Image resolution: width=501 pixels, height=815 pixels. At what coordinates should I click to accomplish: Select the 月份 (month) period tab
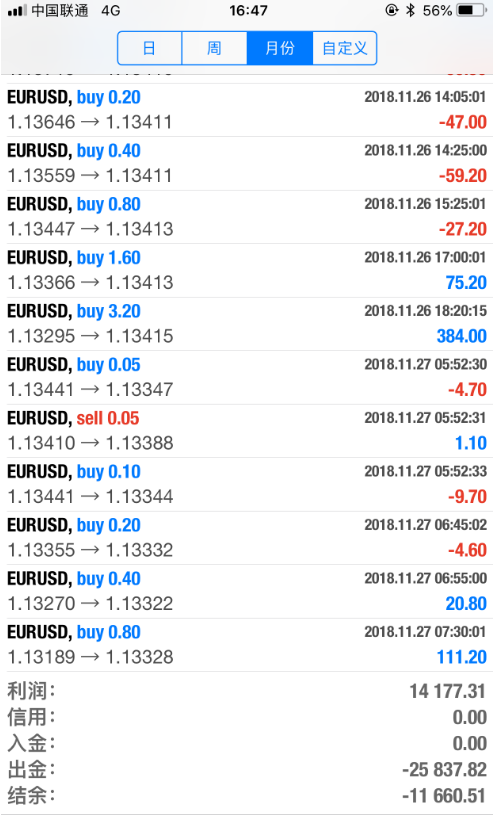pyautogui.click(x=280, y=48)
